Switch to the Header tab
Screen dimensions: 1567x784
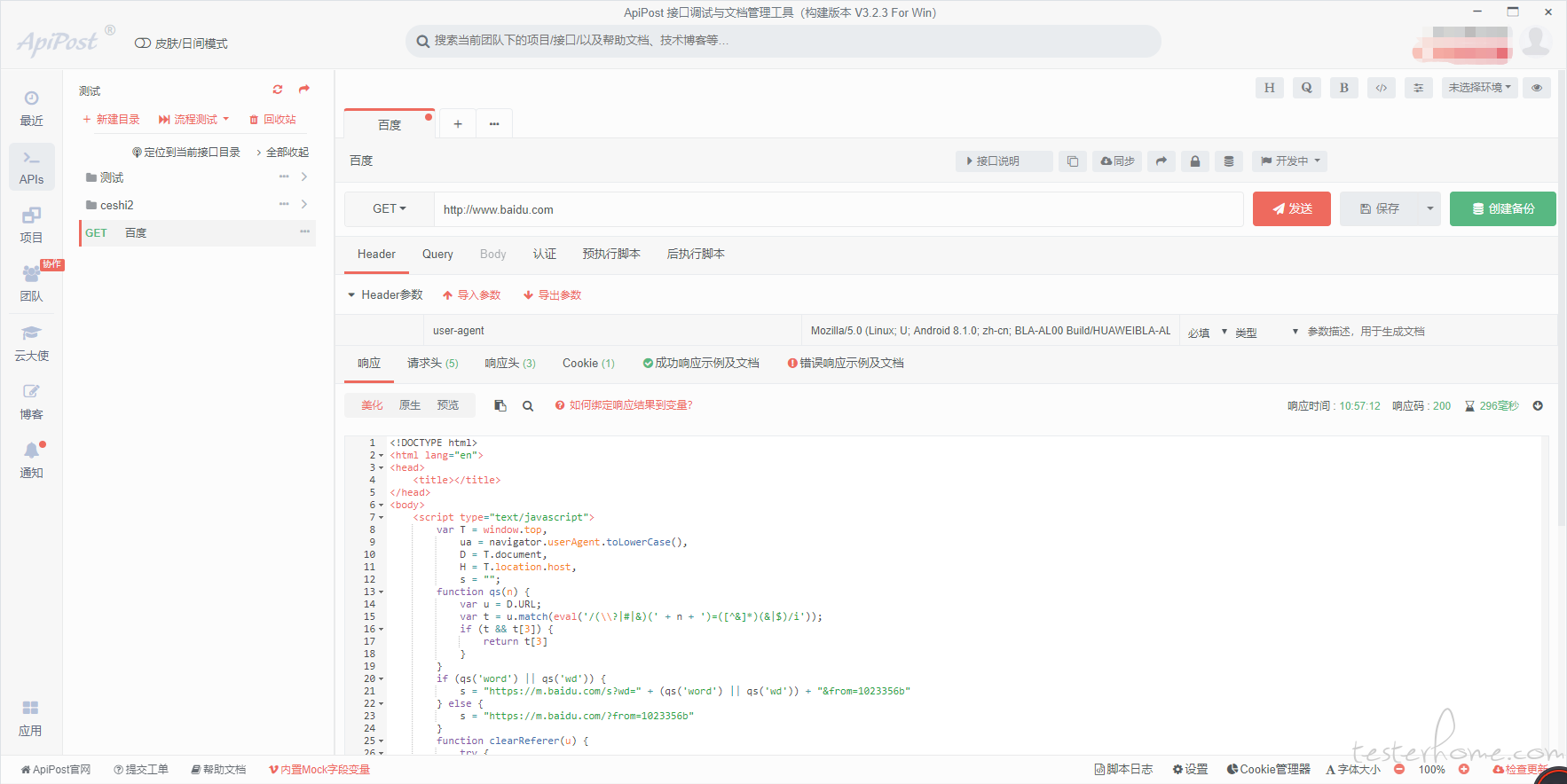376,254
